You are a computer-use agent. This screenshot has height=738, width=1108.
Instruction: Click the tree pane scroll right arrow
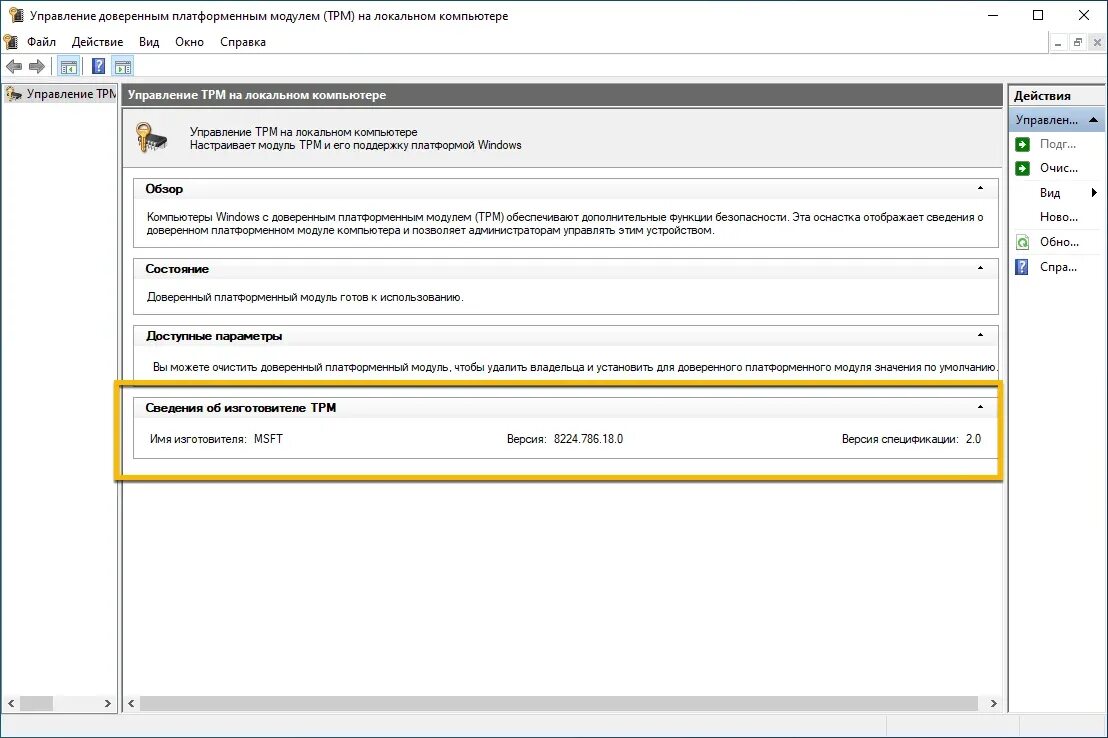coord(107,703)
